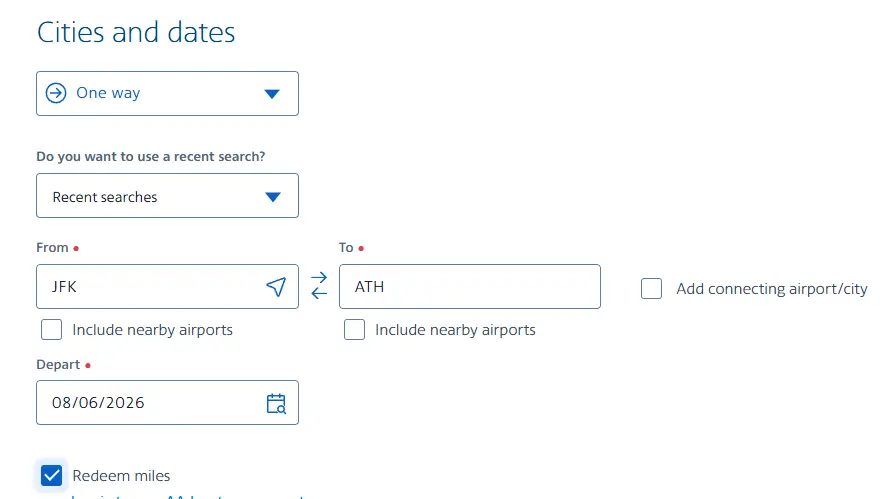Click the partially visible link below Redeem miles
This screenshot has height=499, width=891.
(x=190, y=495)
